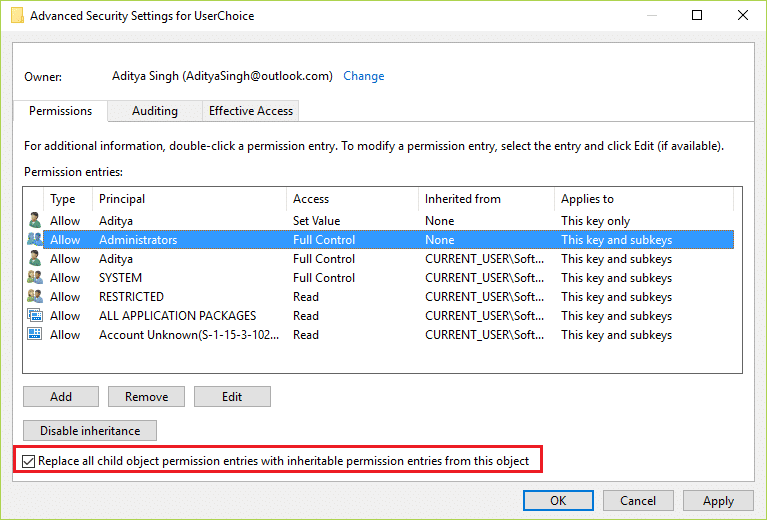Click the Edit button
This screenshot has height=520, width=767.
point(232,396)
